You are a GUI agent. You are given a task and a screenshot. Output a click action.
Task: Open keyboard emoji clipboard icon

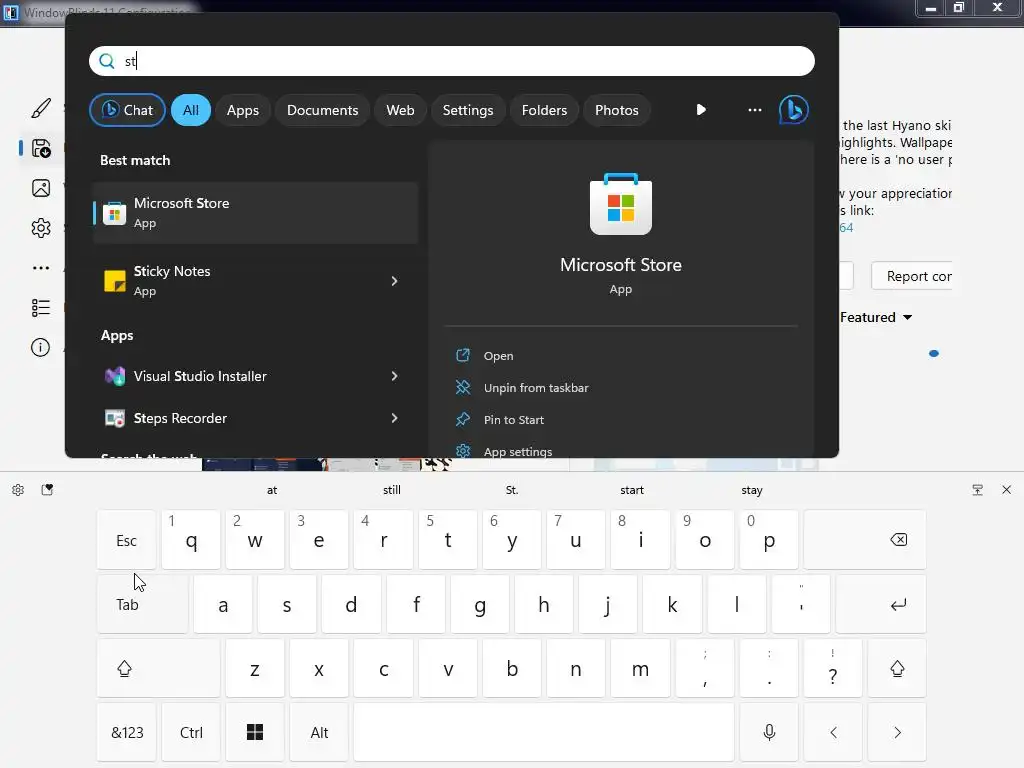[47, 490]
